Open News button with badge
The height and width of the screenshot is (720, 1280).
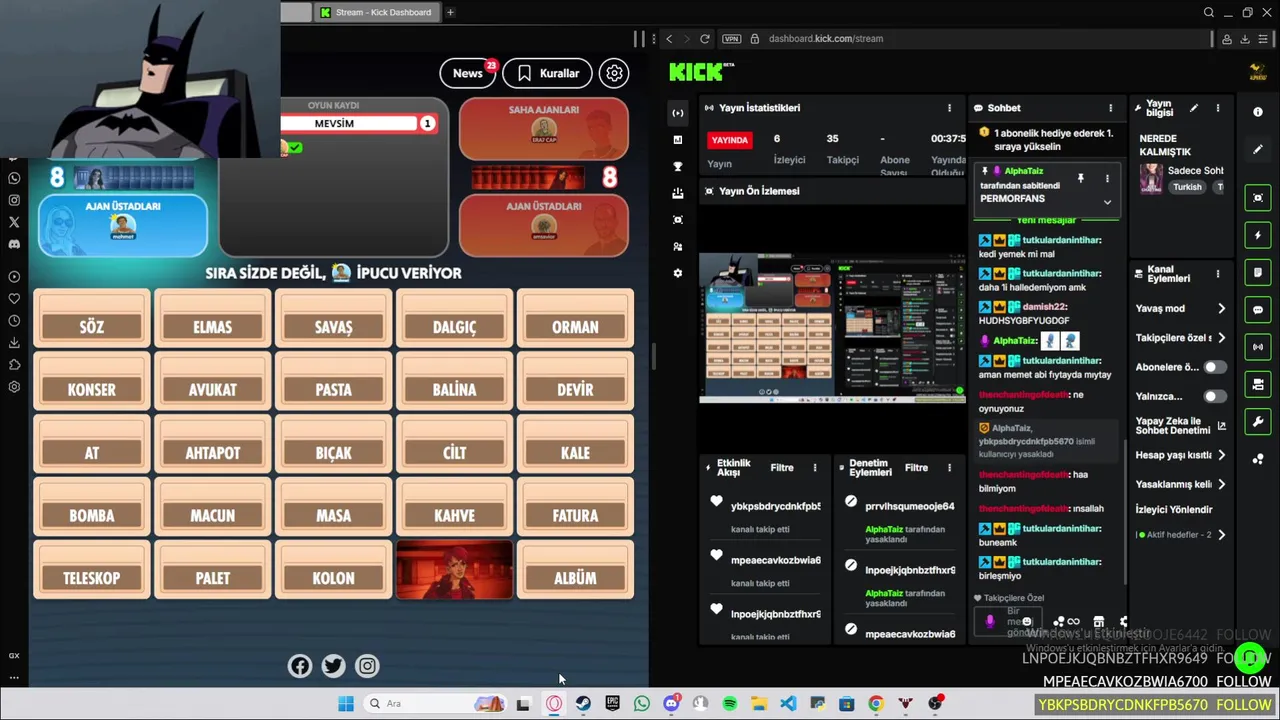click(x=468, y=73)
